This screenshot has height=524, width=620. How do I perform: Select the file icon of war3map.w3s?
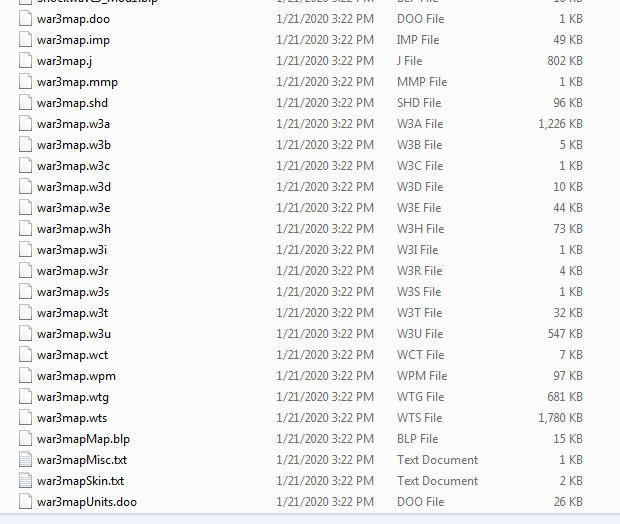click(25, 292)
